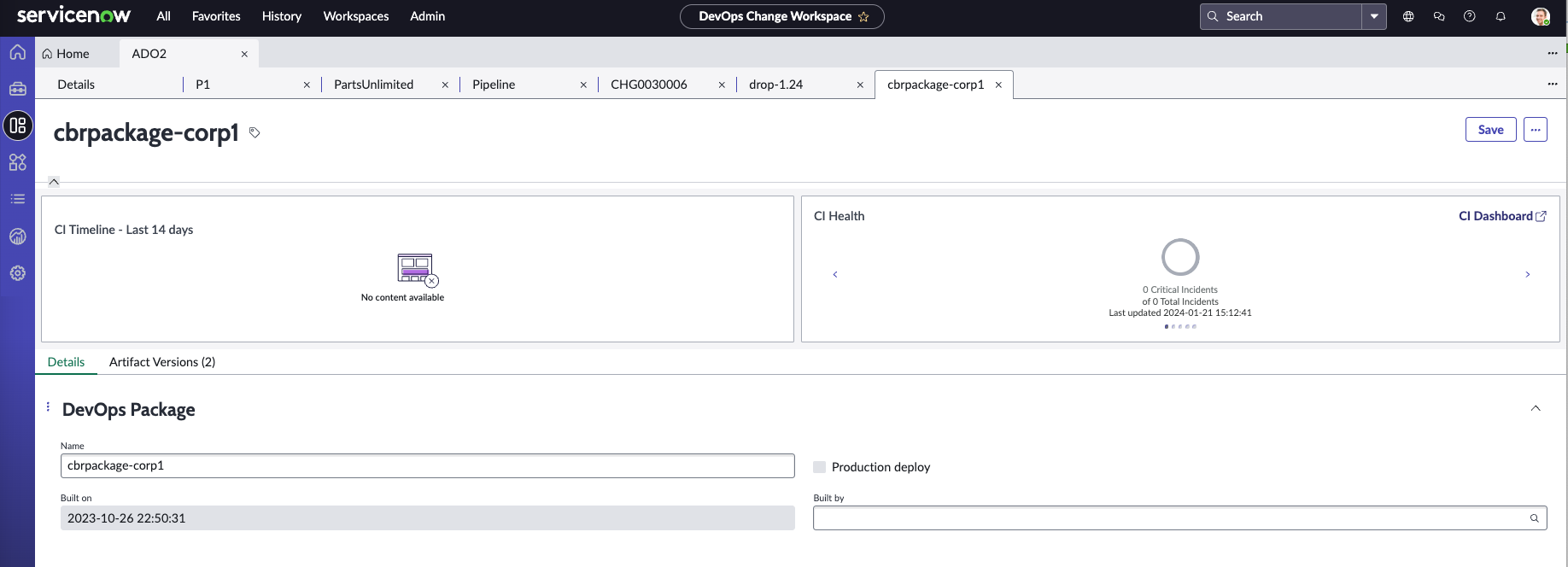The image size is (1568, 567).
Task: Open the Admin menu
Action: pyautogui.click(x=427, y=16)
